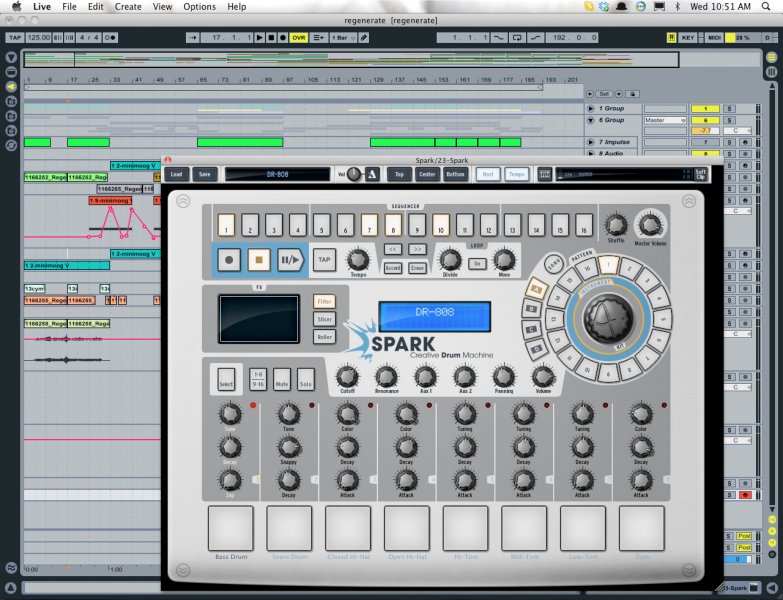Toggle the Host sync button in Spark

pos(488,174)
